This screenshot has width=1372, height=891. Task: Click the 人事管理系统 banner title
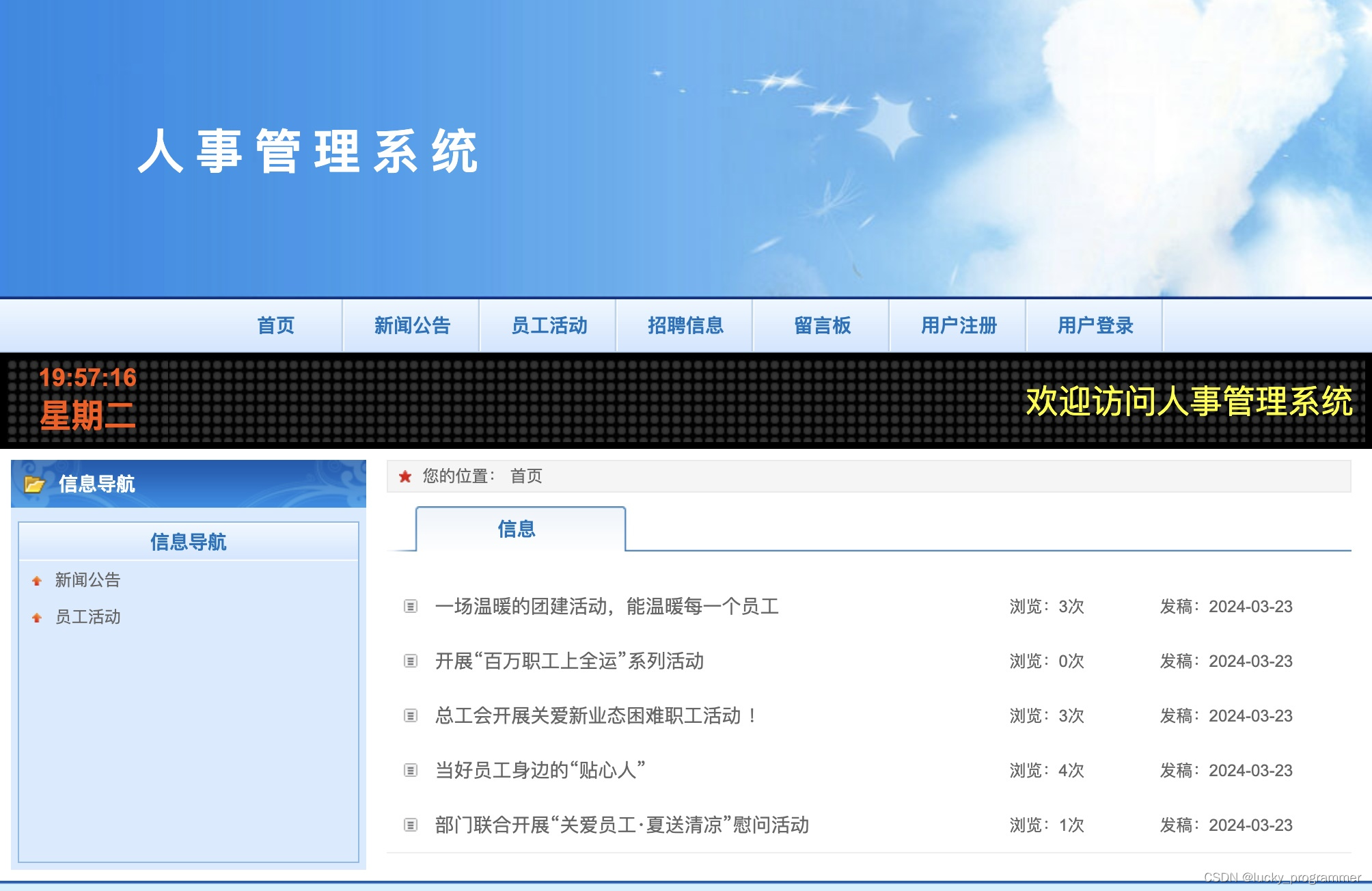[307, 152]
